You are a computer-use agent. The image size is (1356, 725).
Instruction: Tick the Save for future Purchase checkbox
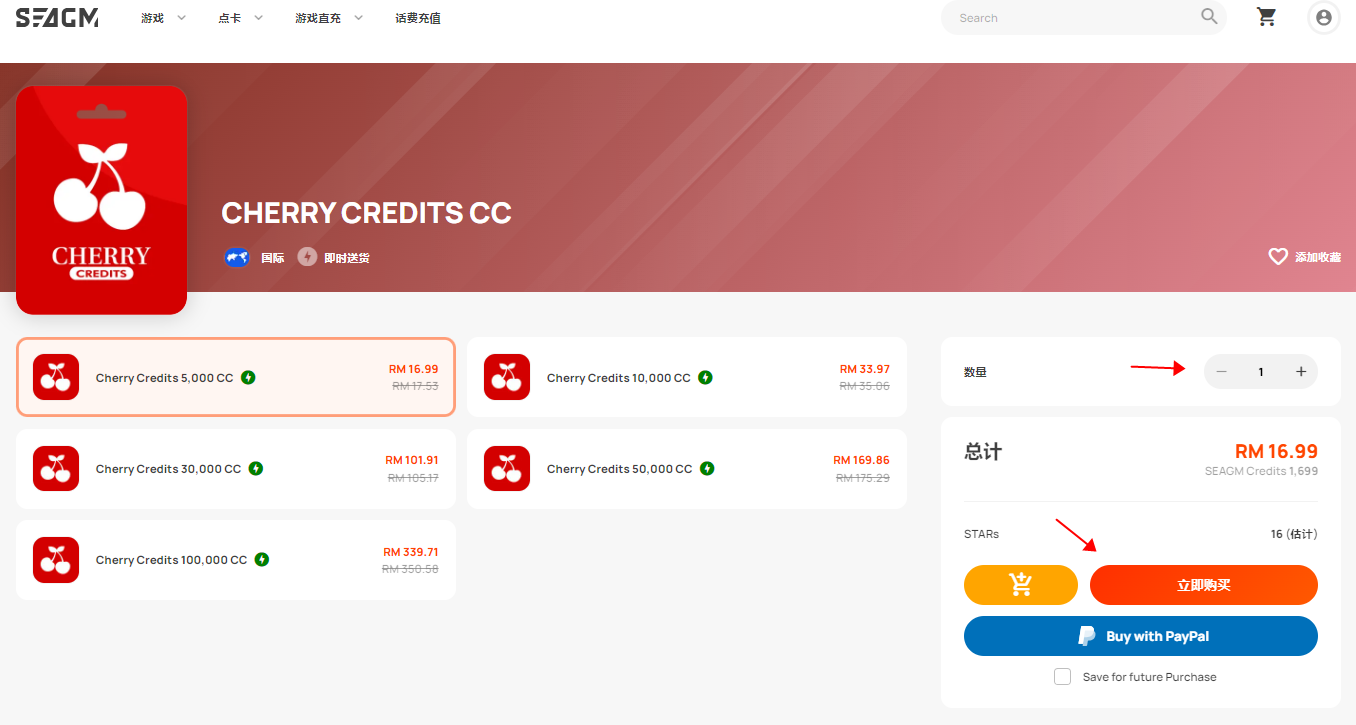click(x=1063, y=677)
